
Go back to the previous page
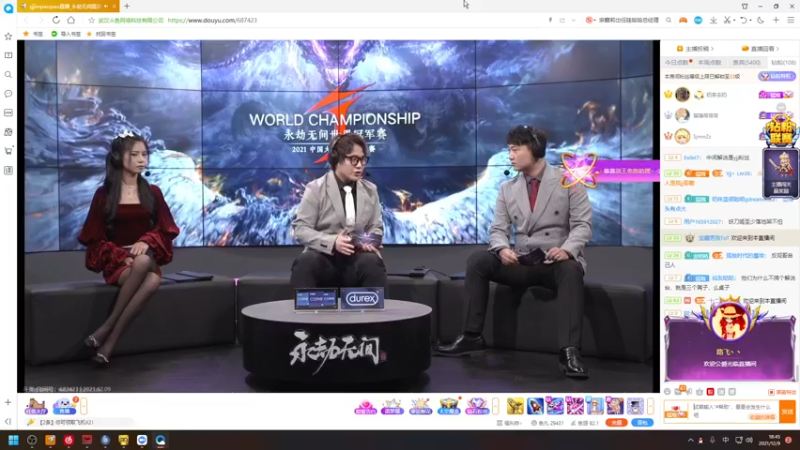27,20
